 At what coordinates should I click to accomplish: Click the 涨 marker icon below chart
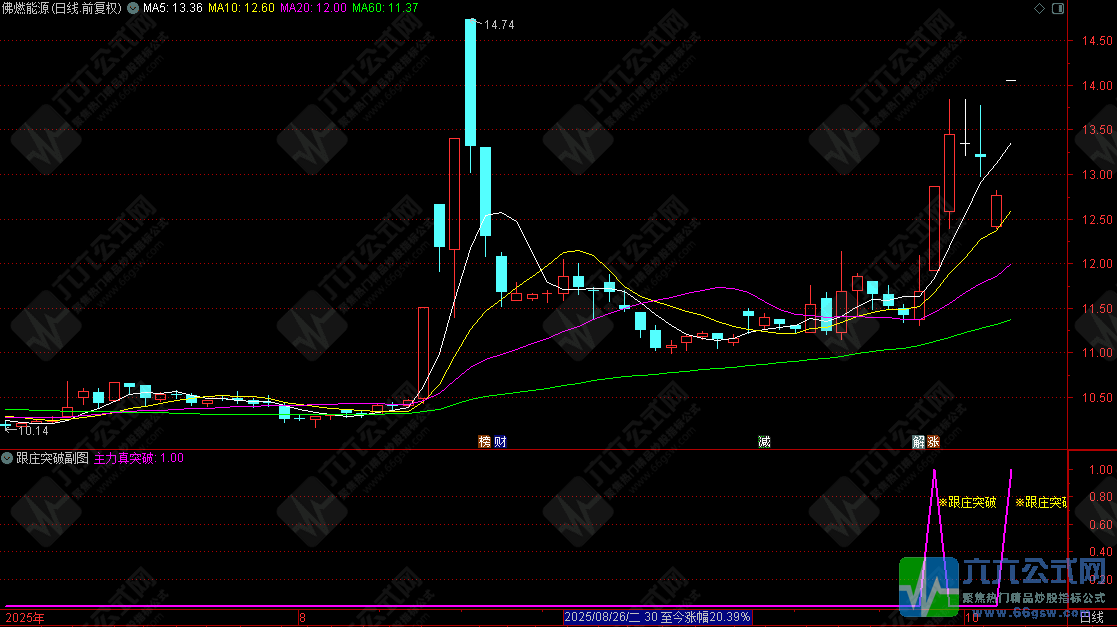tap(933, 441)
